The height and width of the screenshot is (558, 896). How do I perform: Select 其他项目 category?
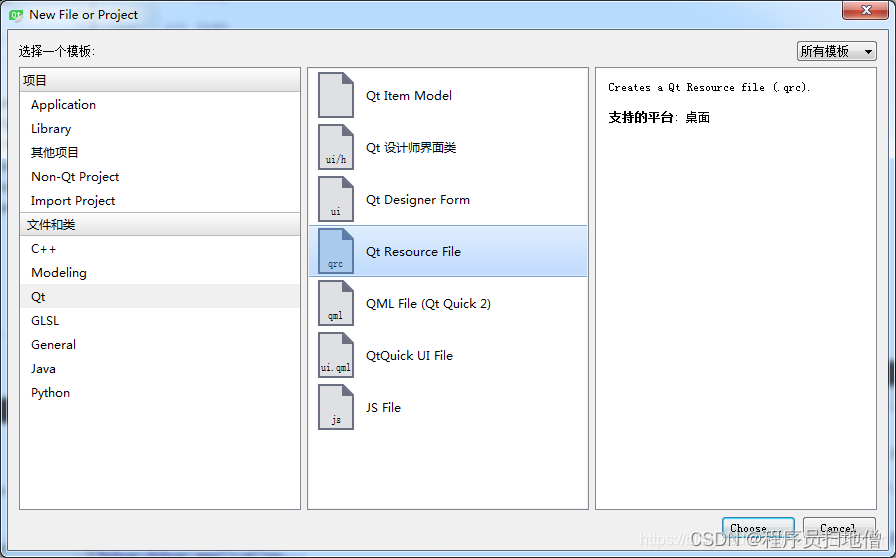pyautogui.click(x=159, y=153)
